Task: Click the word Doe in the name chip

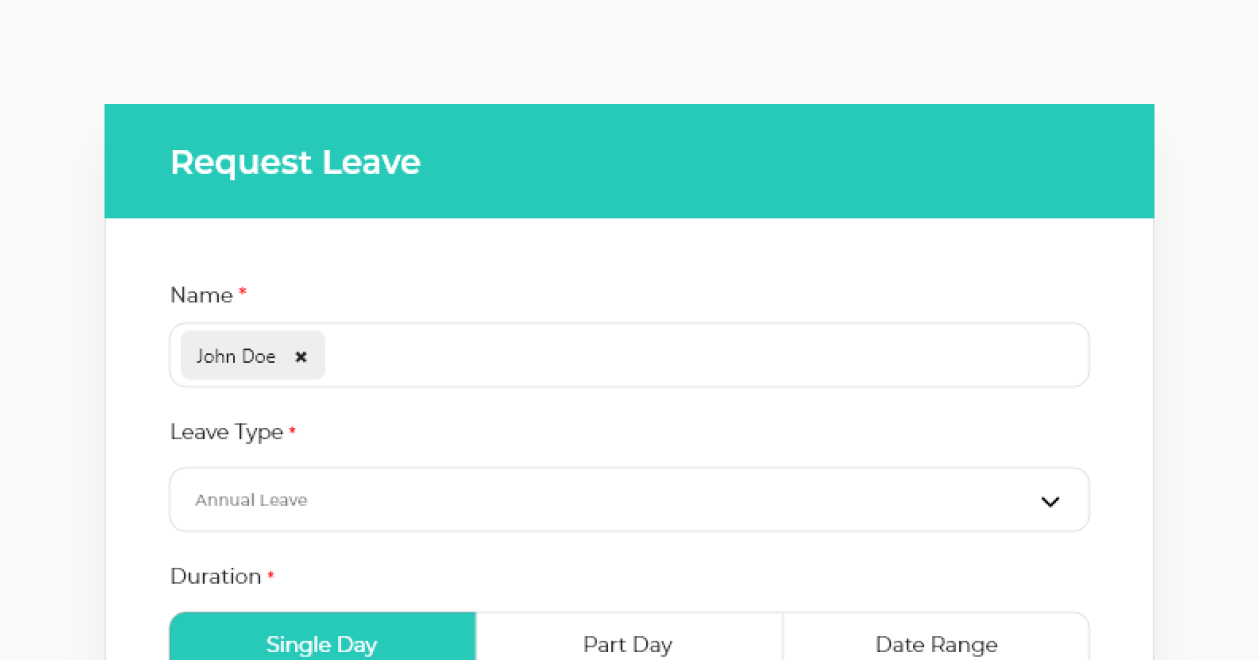Action: (x=259, y=356)
